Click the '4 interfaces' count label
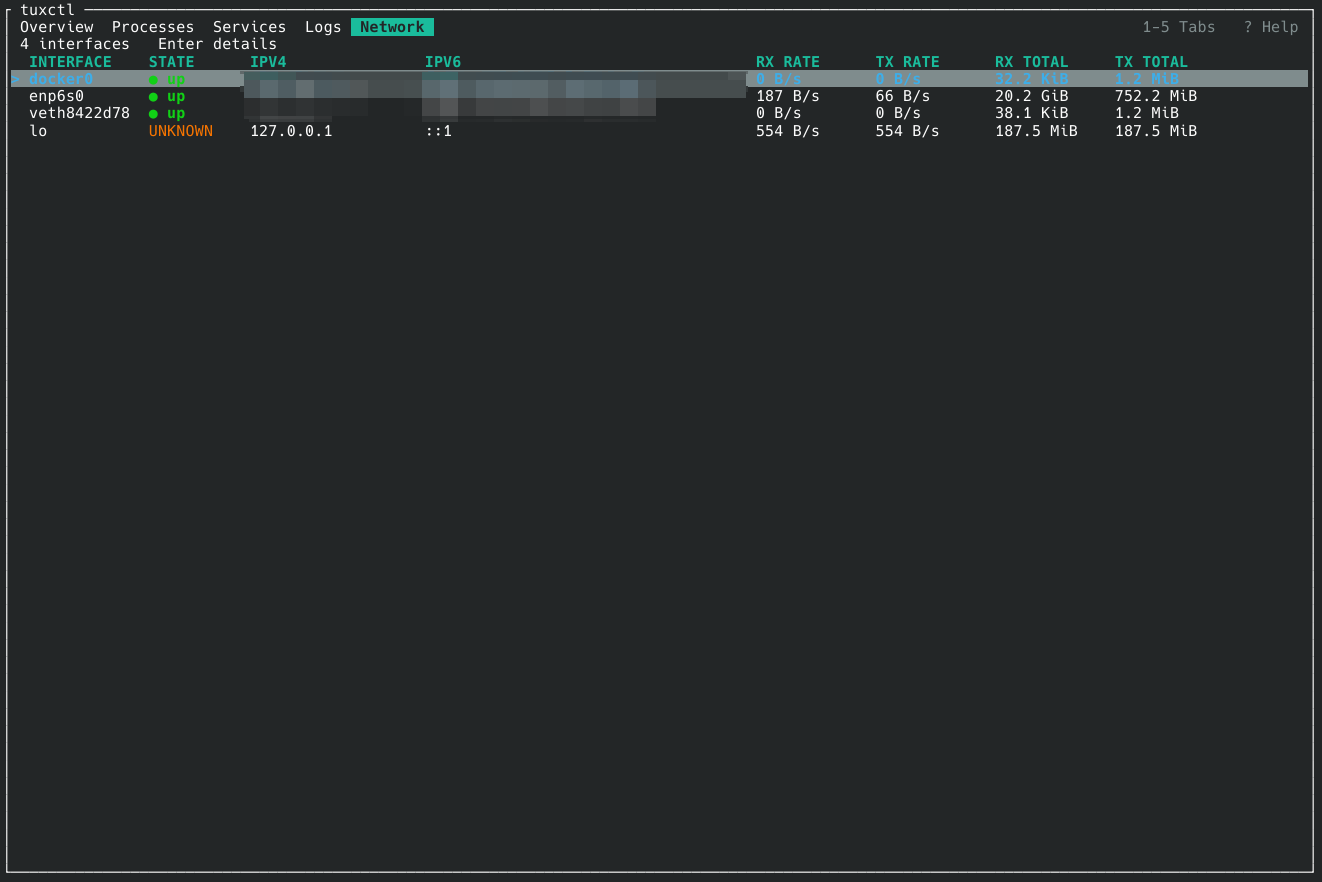 tap(75, 44)
